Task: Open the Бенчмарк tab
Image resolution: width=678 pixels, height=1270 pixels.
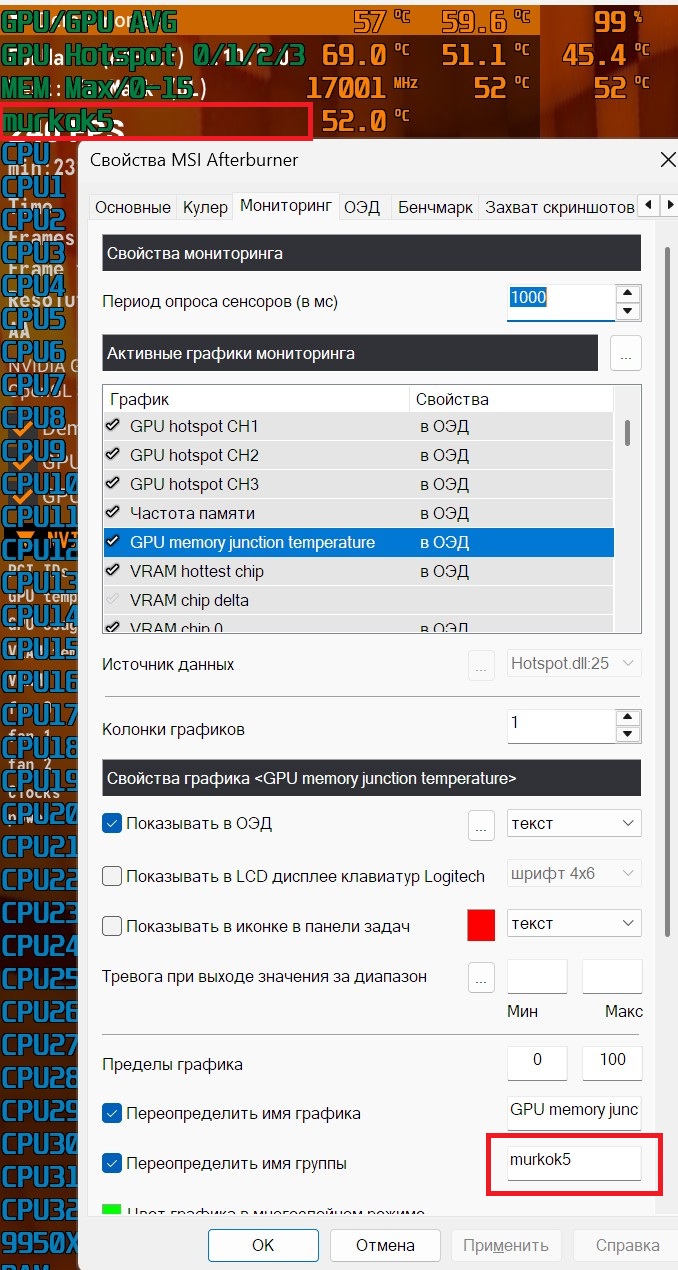Action: 435,207
